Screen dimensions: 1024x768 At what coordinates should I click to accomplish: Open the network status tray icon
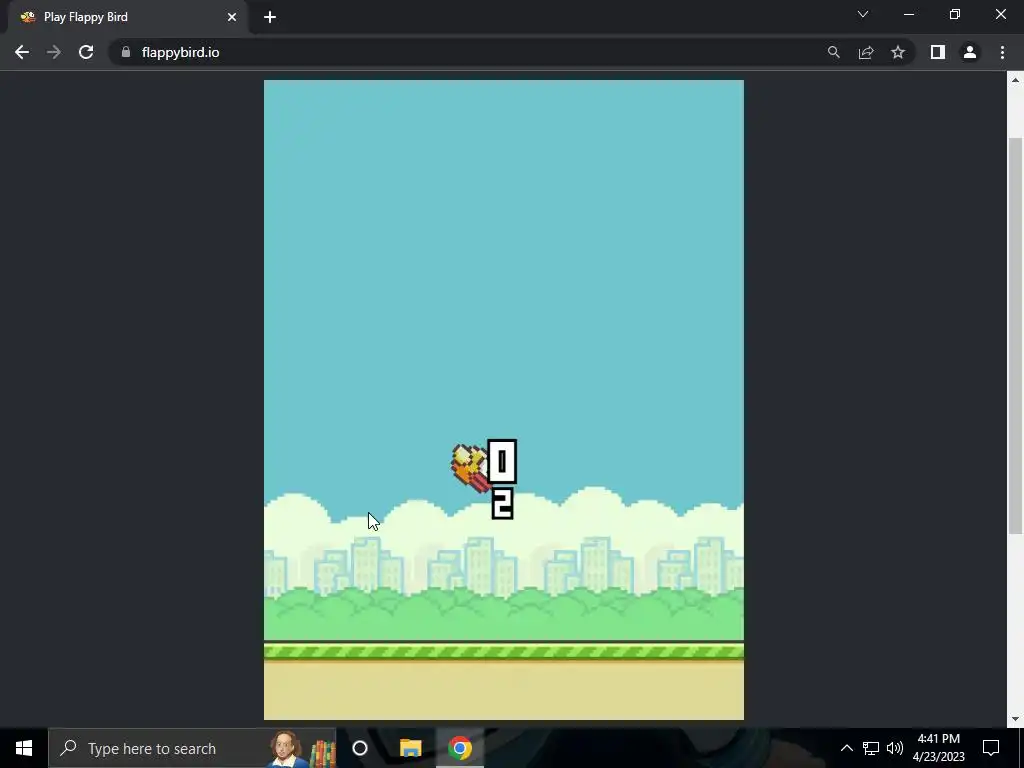click(x=871, y=748)
